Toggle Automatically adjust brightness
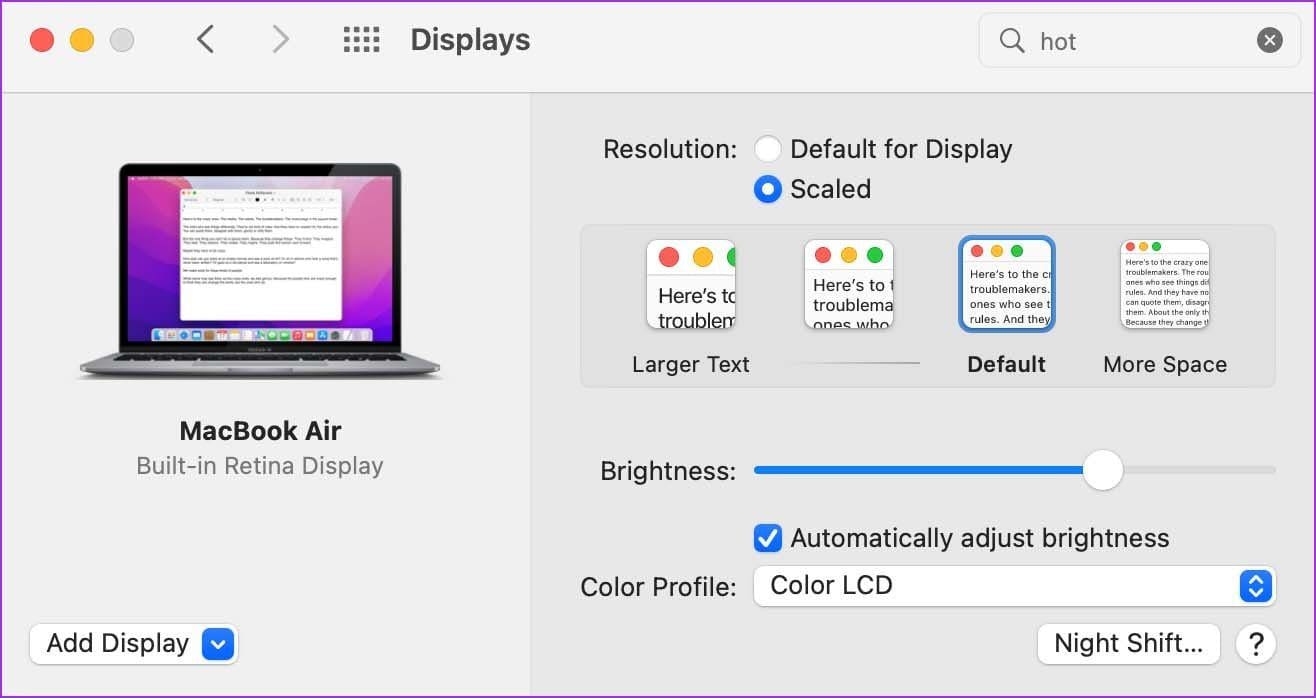Viewport: 1316px width, 698px height. tap(767, 538)
